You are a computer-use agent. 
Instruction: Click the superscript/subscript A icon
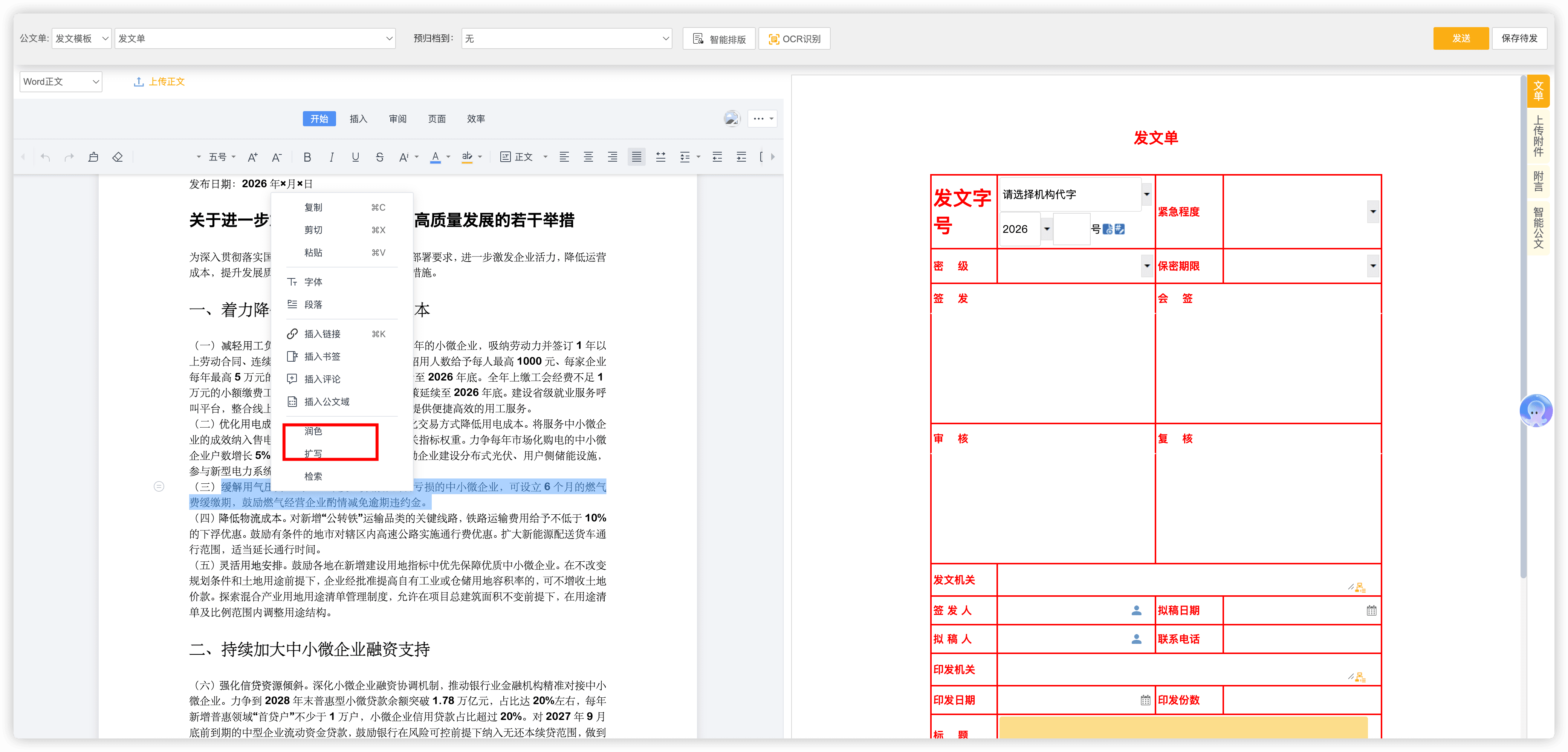[x=403, y=157]
